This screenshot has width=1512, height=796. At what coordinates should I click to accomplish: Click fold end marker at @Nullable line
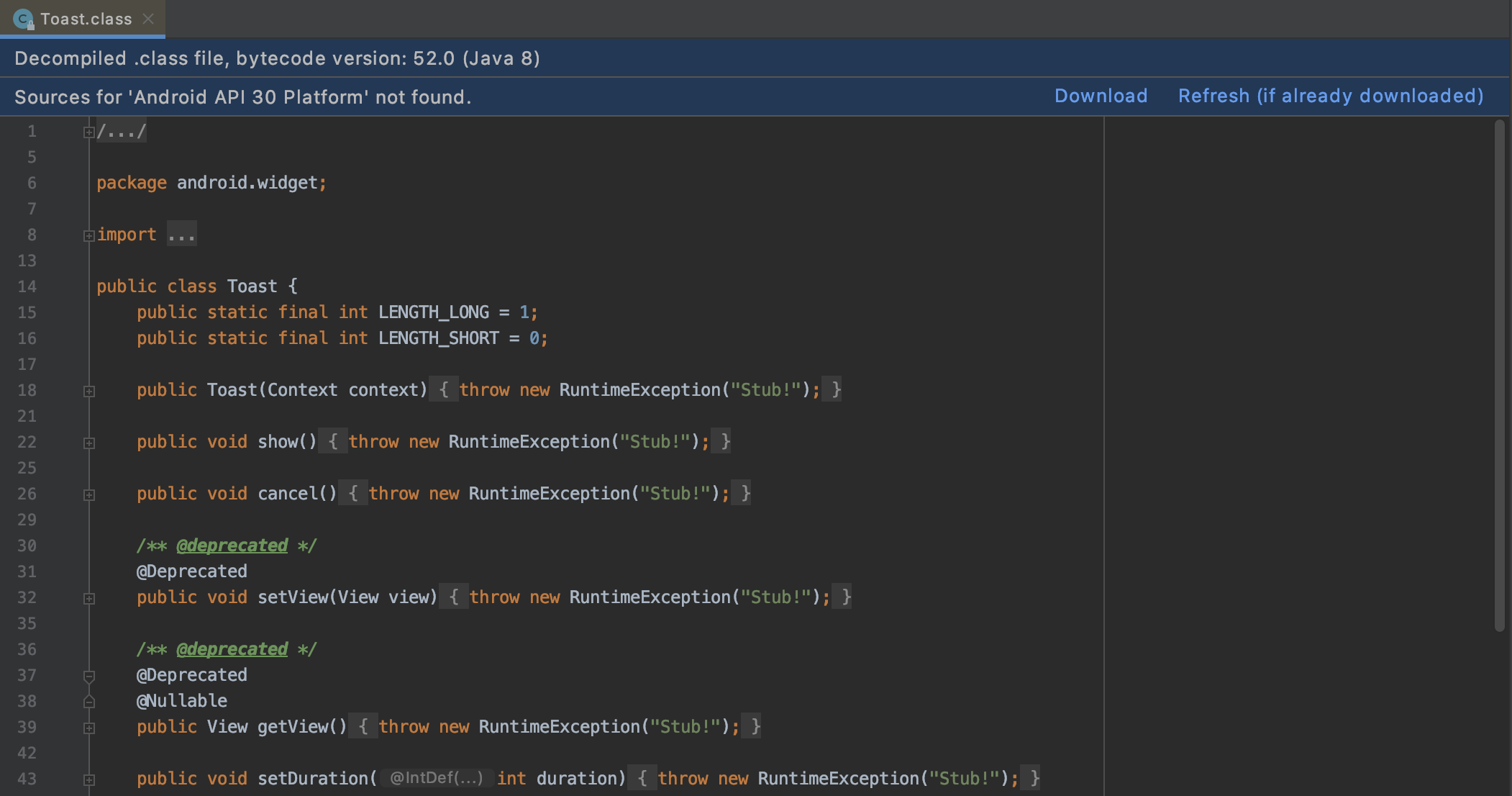click(88, 702)
